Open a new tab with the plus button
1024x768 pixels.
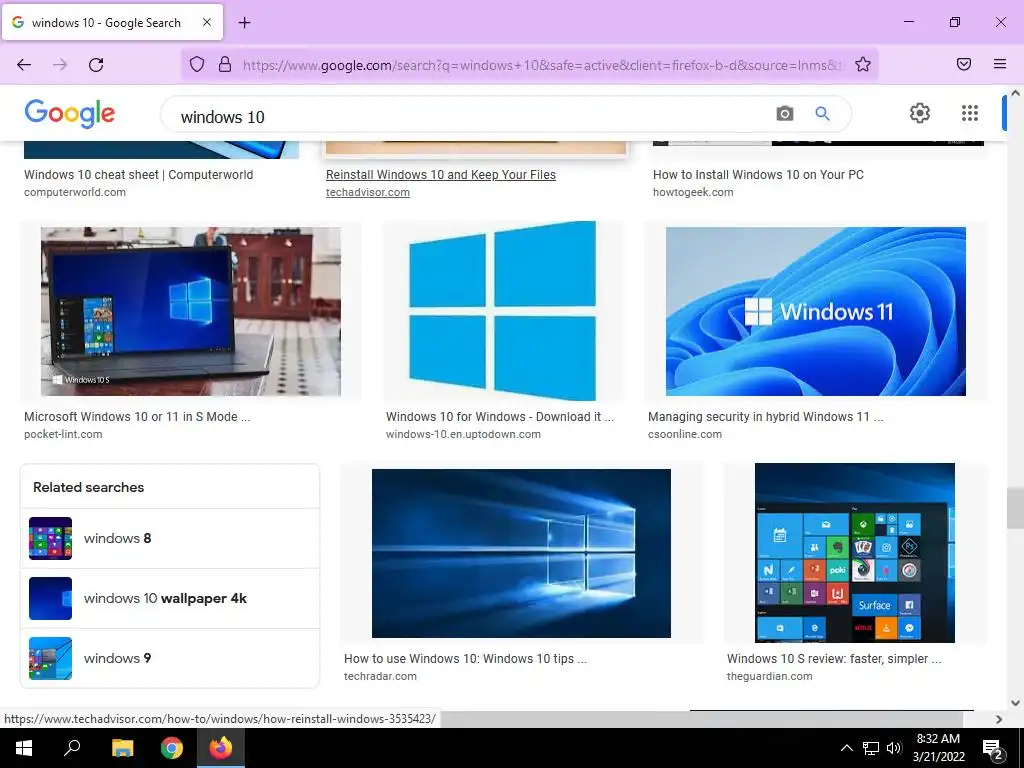tap(244, 23)
